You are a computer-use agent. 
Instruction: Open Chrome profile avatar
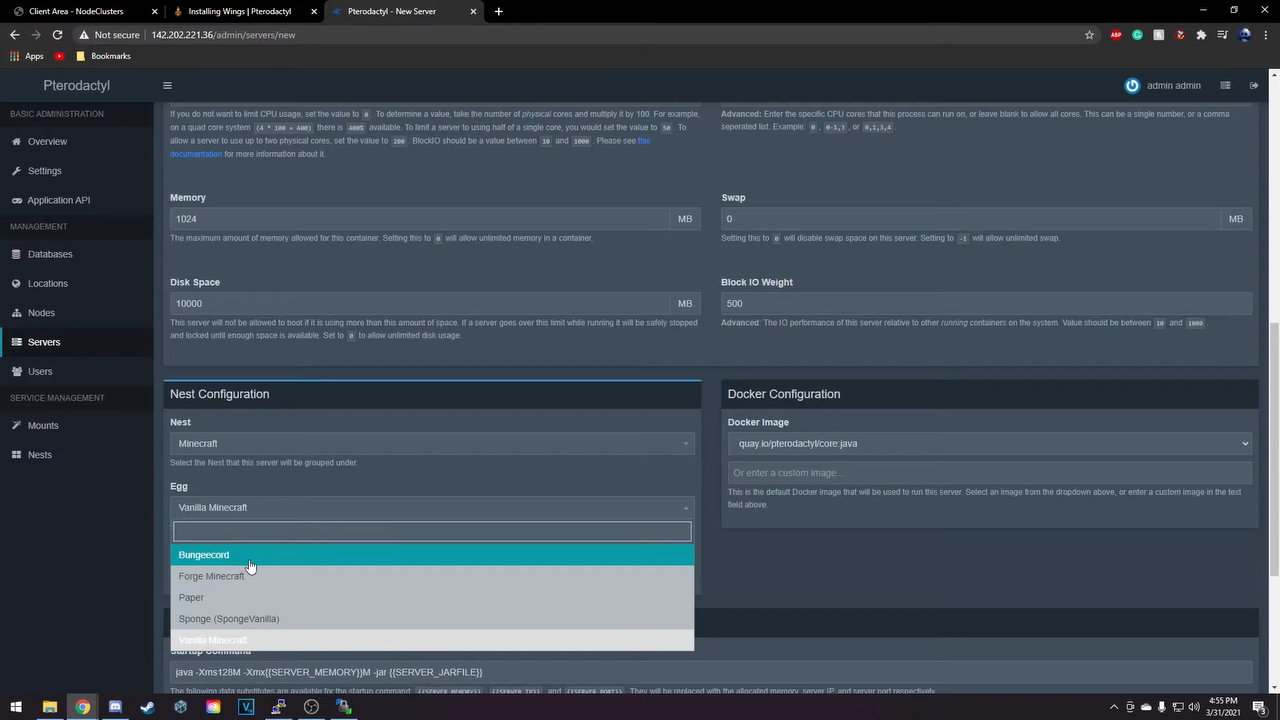point(1244,35)
